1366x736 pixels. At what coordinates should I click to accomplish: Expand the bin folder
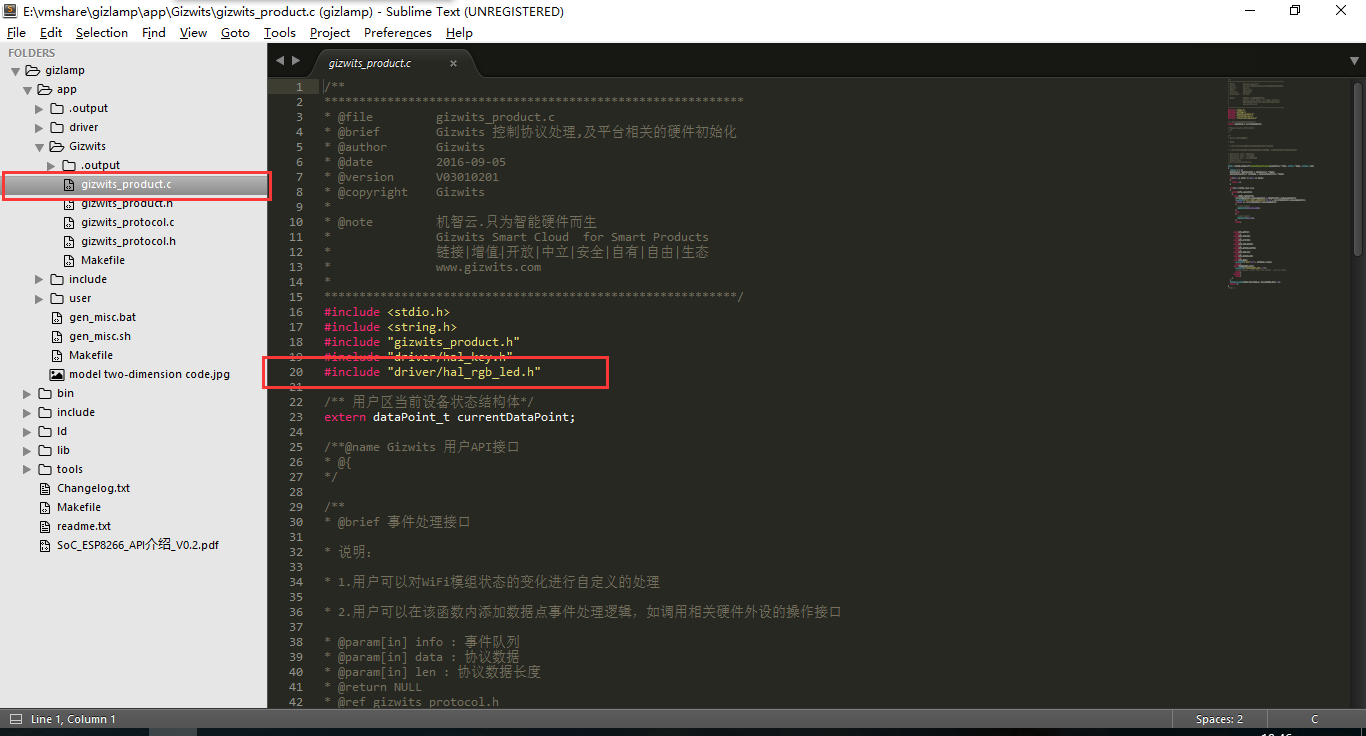coord(28,394)
